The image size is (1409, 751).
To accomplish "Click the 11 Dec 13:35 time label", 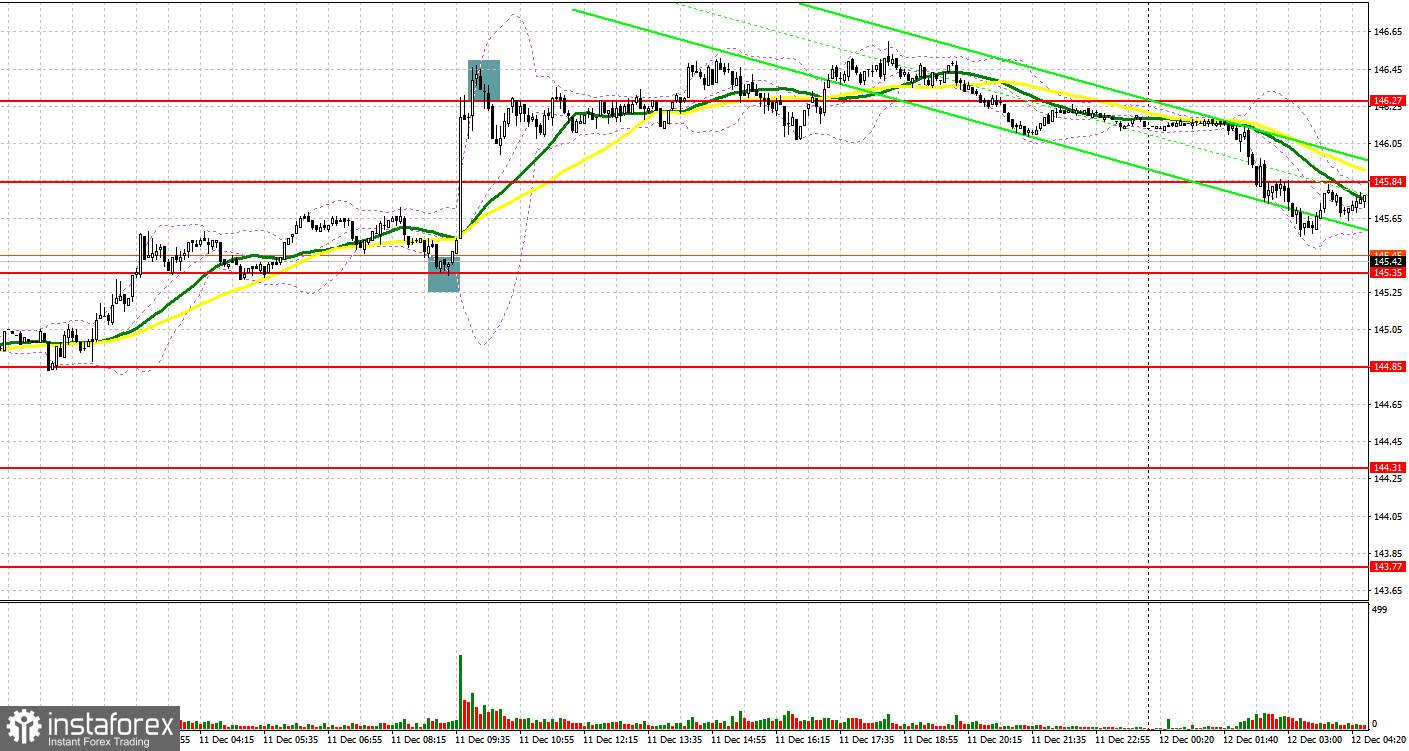I will tap(676, 740).
